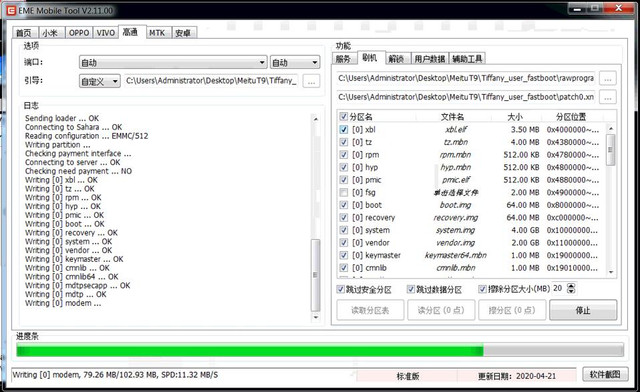The width and height of the screenshot is (640, 392).
Task: Select the keymaster64.mbn file name cell
Action: [x=456, y=255]
